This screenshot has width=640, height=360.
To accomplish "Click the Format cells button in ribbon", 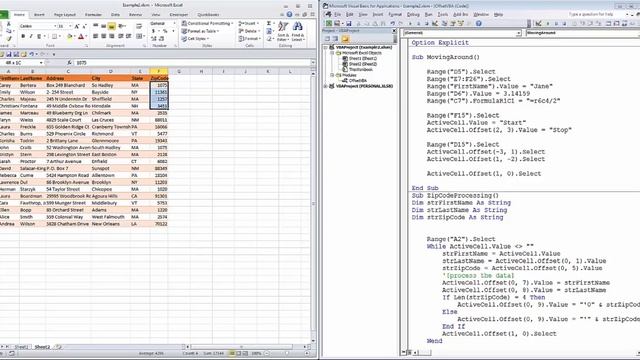I will click(x=249, y=39).
